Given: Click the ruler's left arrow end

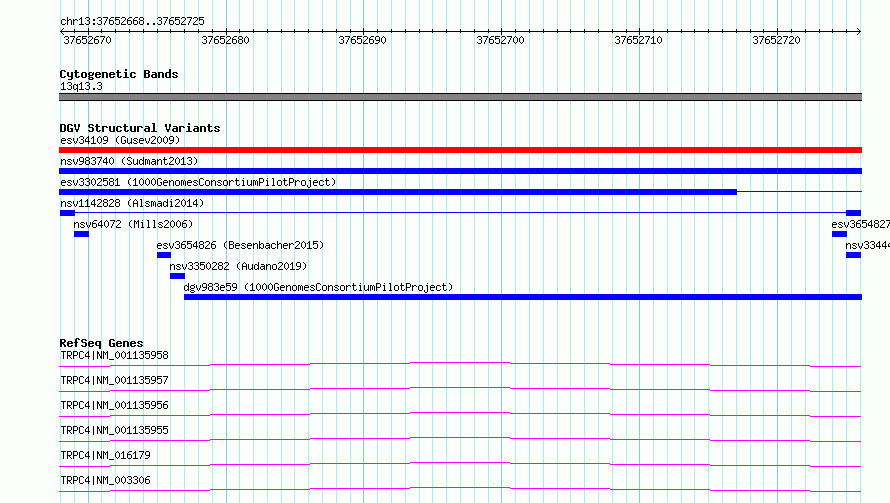Looking at the screenshot, I should pyautogui.click(x=62, y=31).
